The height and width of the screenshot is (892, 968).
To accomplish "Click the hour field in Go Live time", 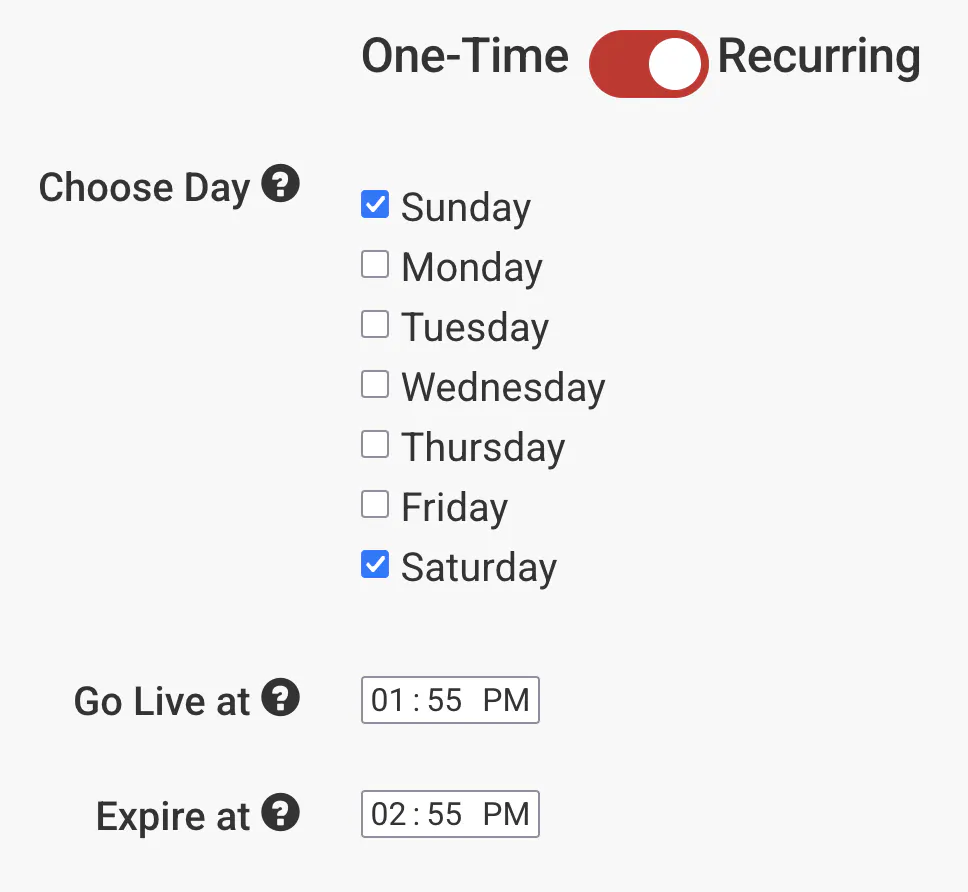I will tap(387, 700).
